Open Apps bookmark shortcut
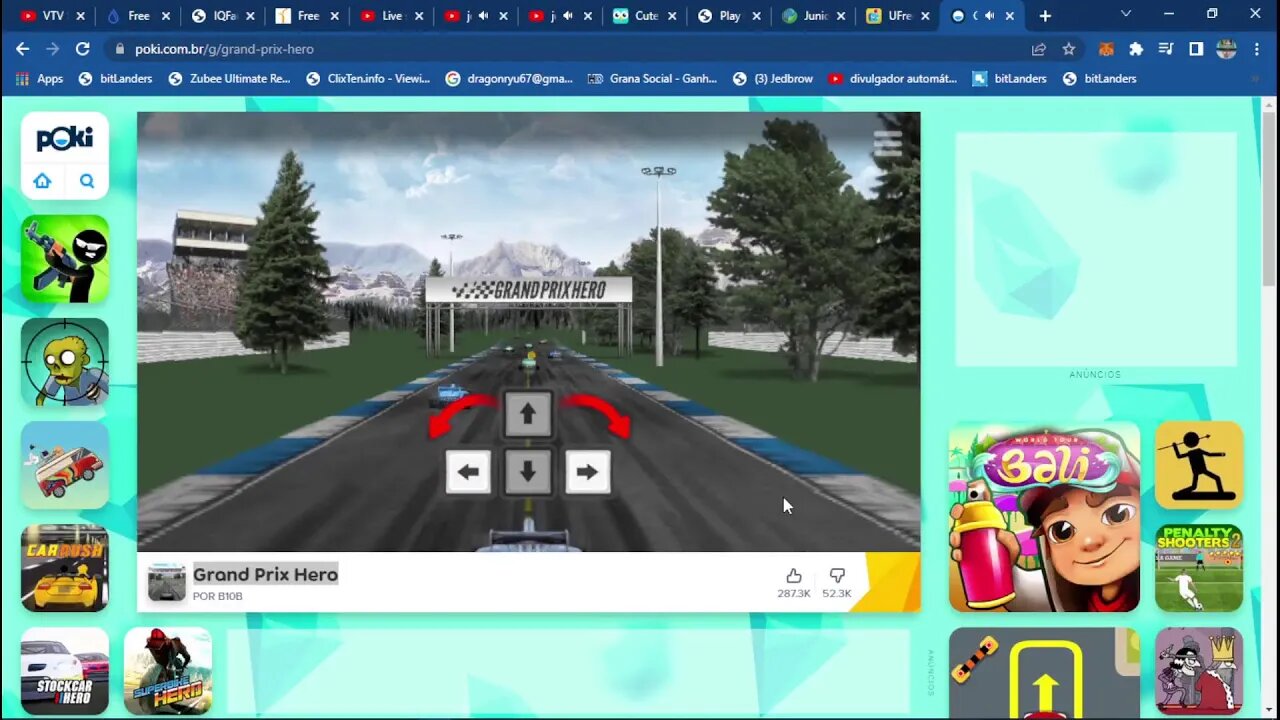Image resolution: width=1280 pixels, height=720 pixels. pyautogui.click(x=39, y=79)
